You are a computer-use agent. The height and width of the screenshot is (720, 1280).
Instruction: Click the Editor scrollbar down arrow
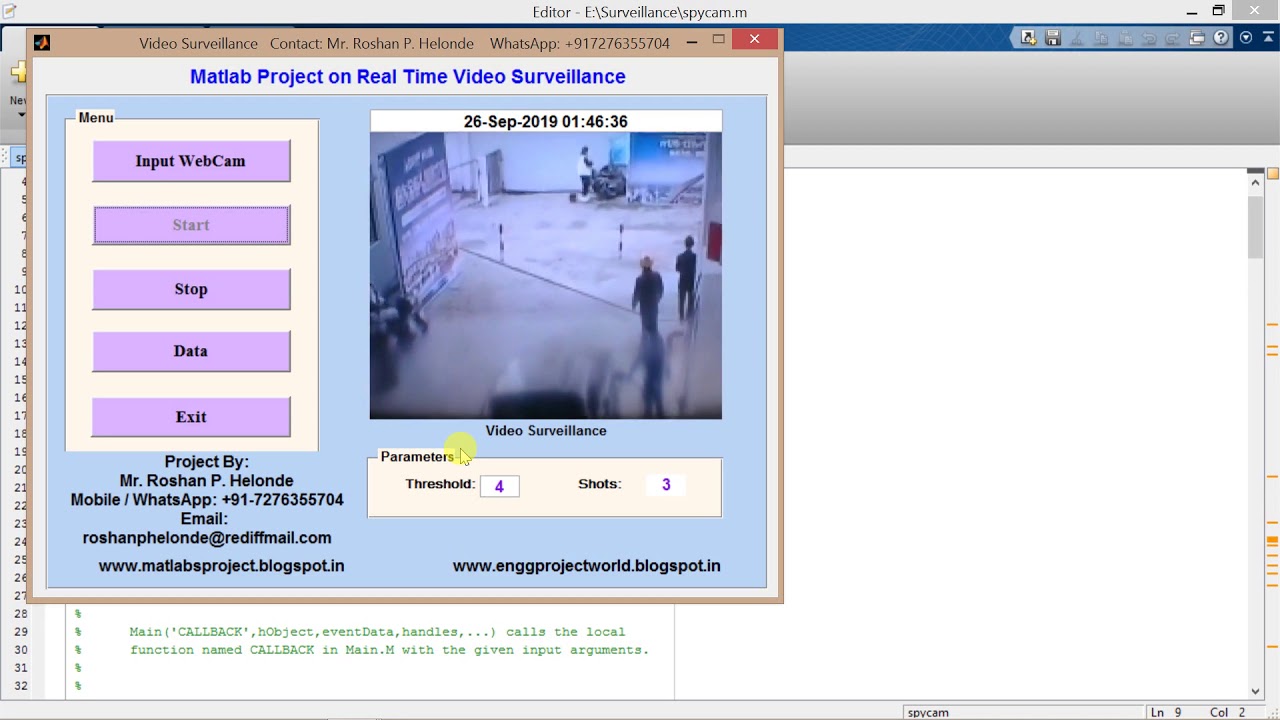pos(1256,691)
